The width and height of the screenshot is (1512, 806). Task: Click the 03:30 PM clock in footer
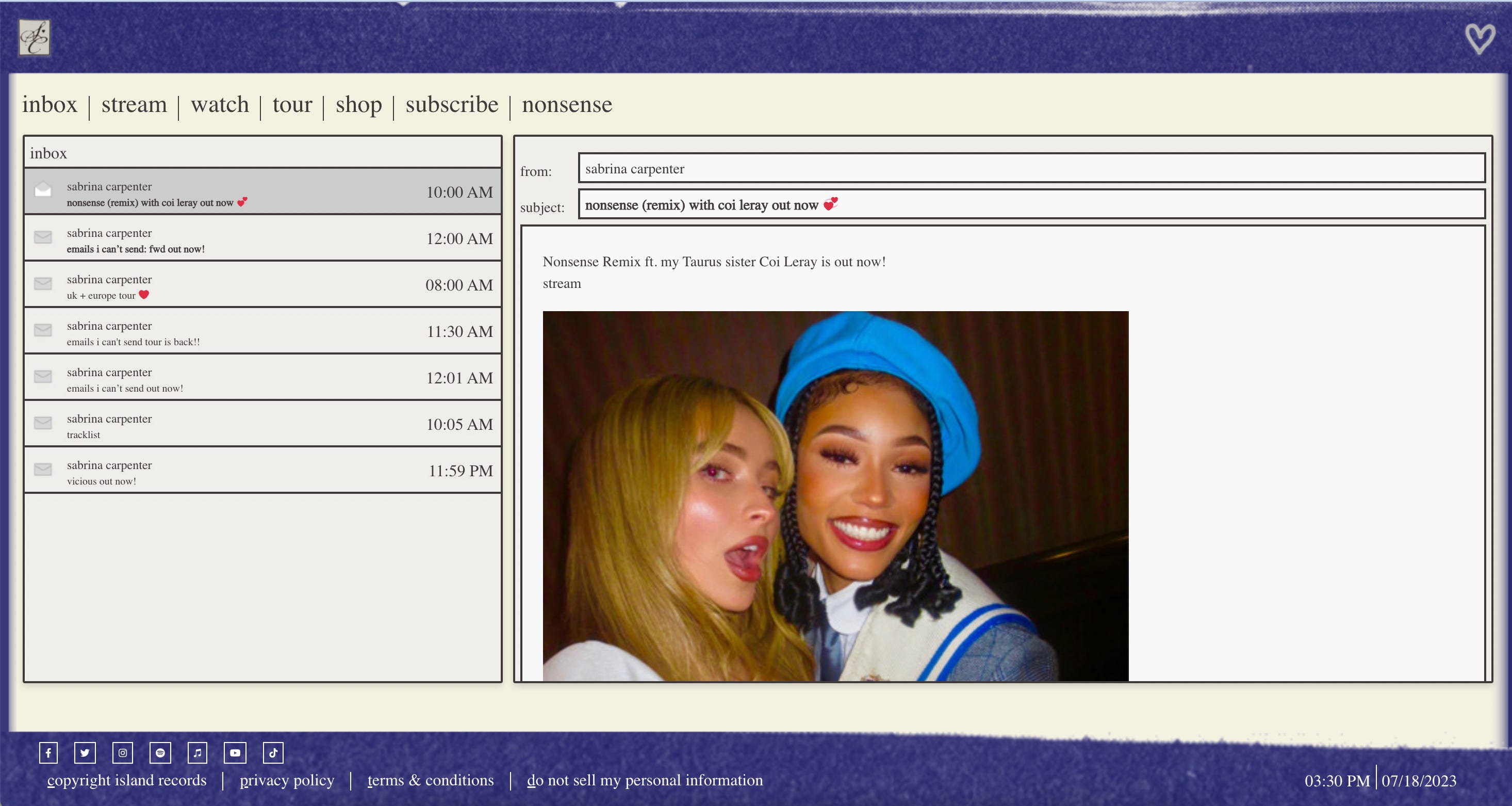click(1337, 781)
